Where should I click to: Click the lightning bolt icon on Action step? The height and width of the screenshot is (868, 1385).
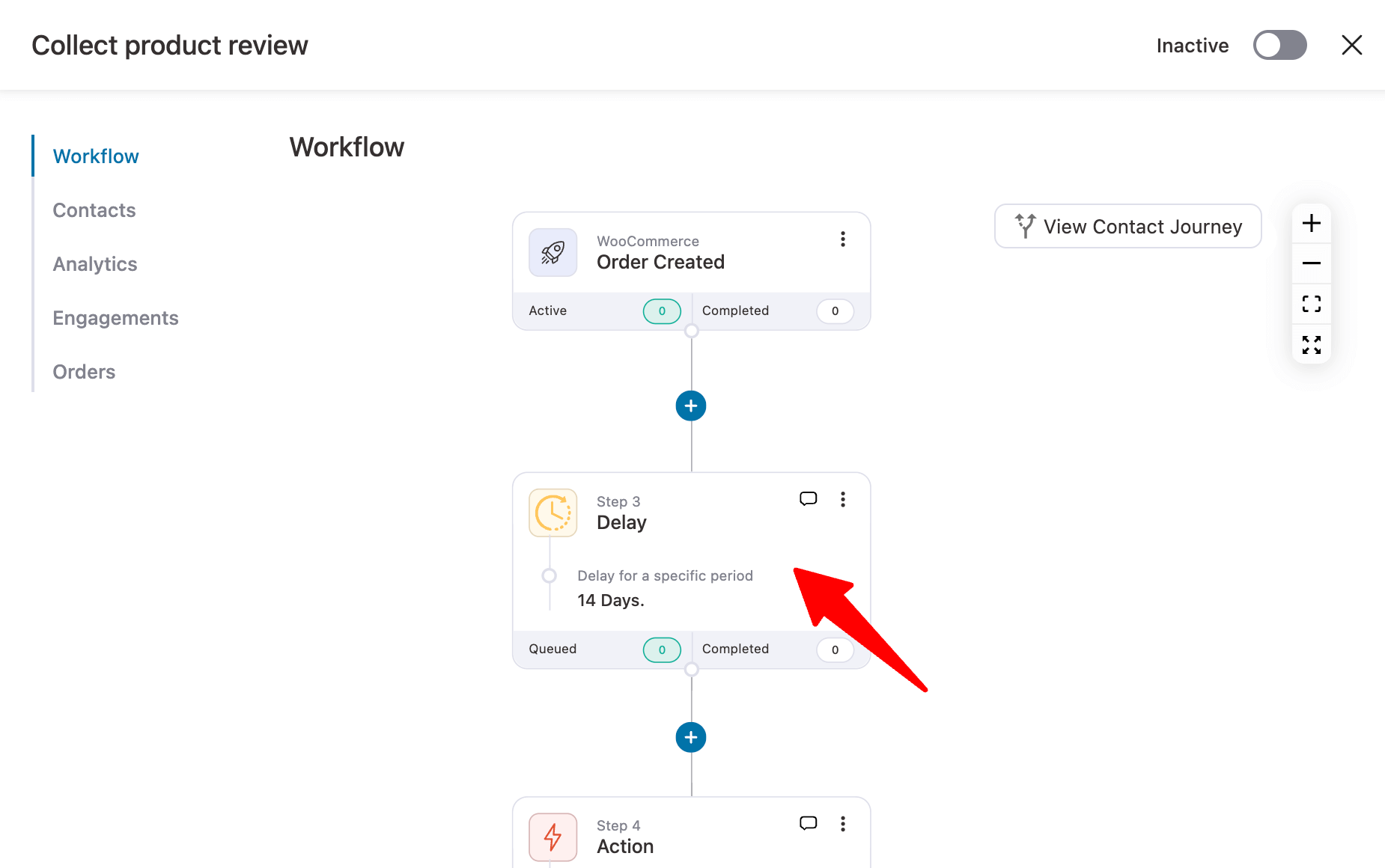(x=553, y=837)
